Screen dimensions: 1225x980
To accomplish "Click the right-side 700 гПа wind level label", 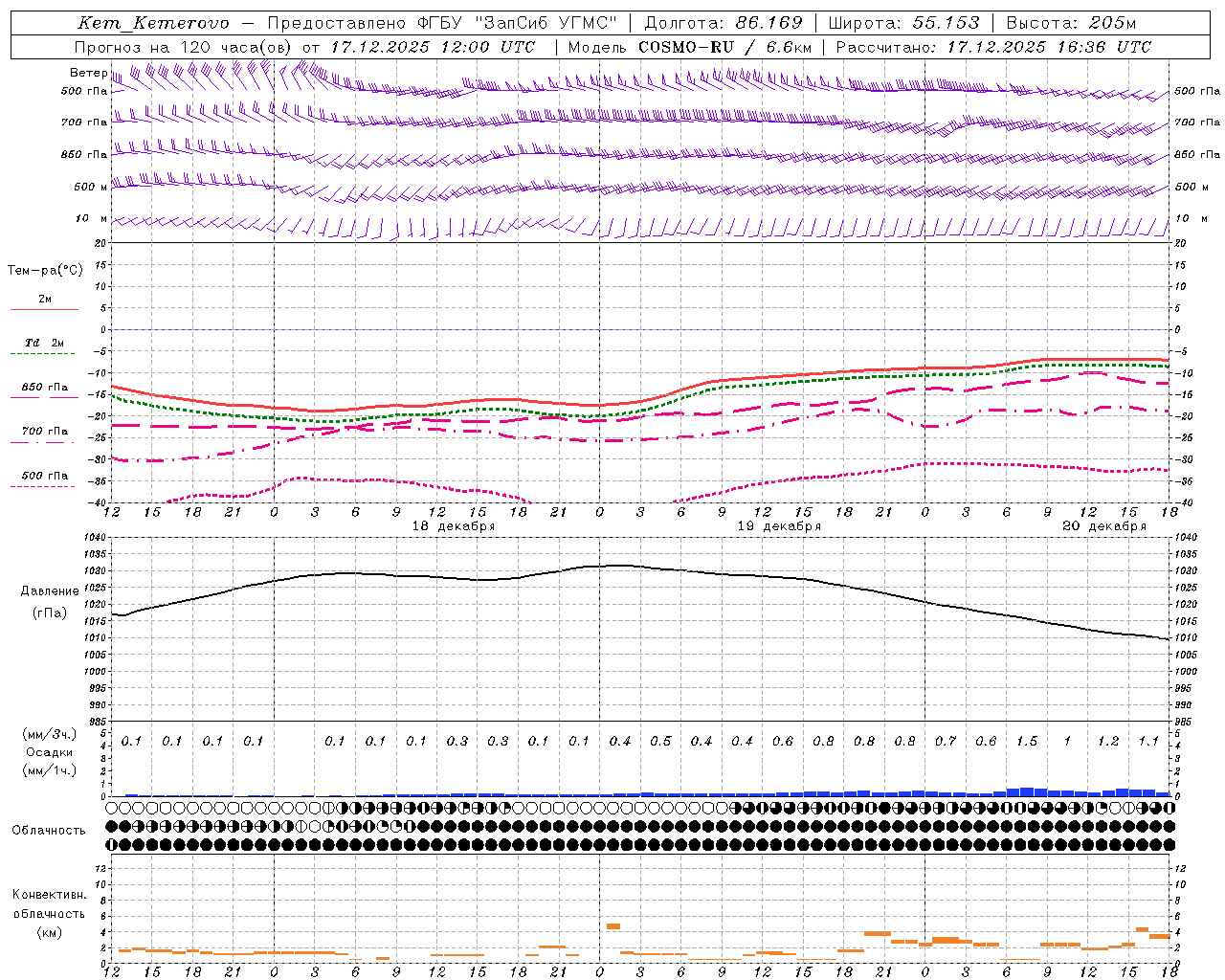I will point(1197,122).
